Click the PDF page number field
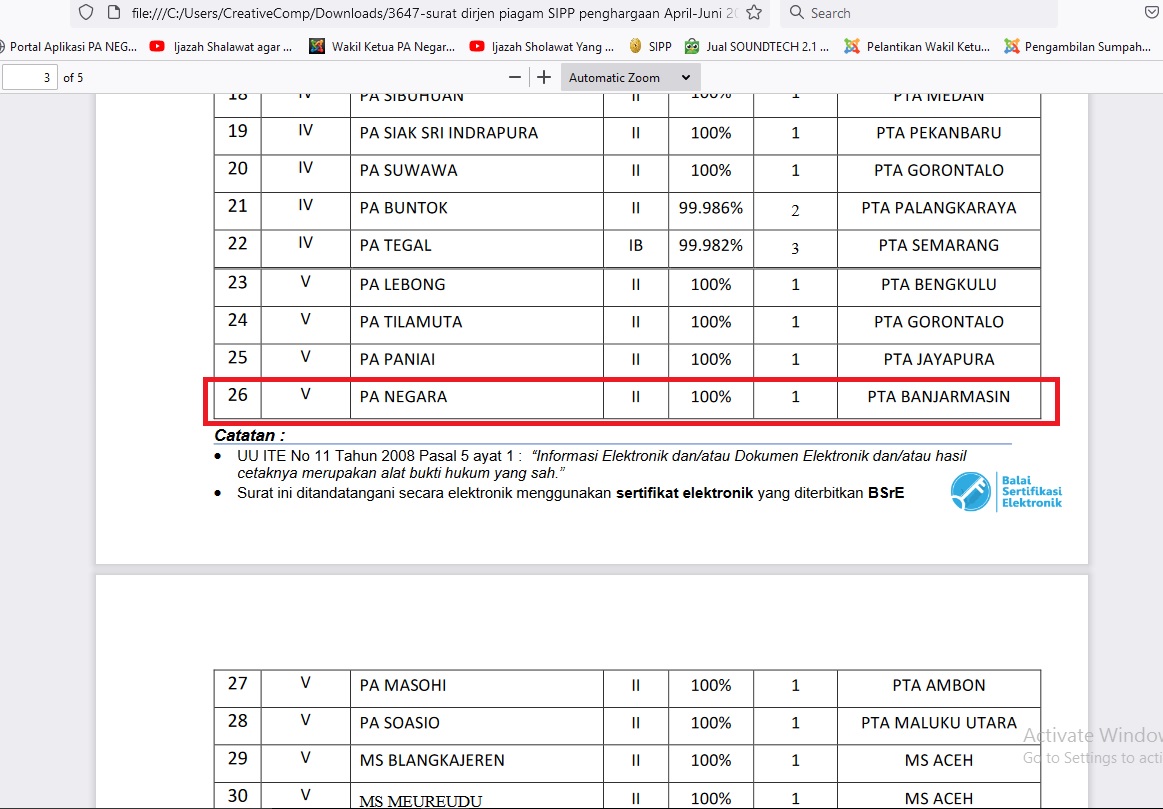Image resolution: width=1163 pixels, height=809 pixels. 30,77
